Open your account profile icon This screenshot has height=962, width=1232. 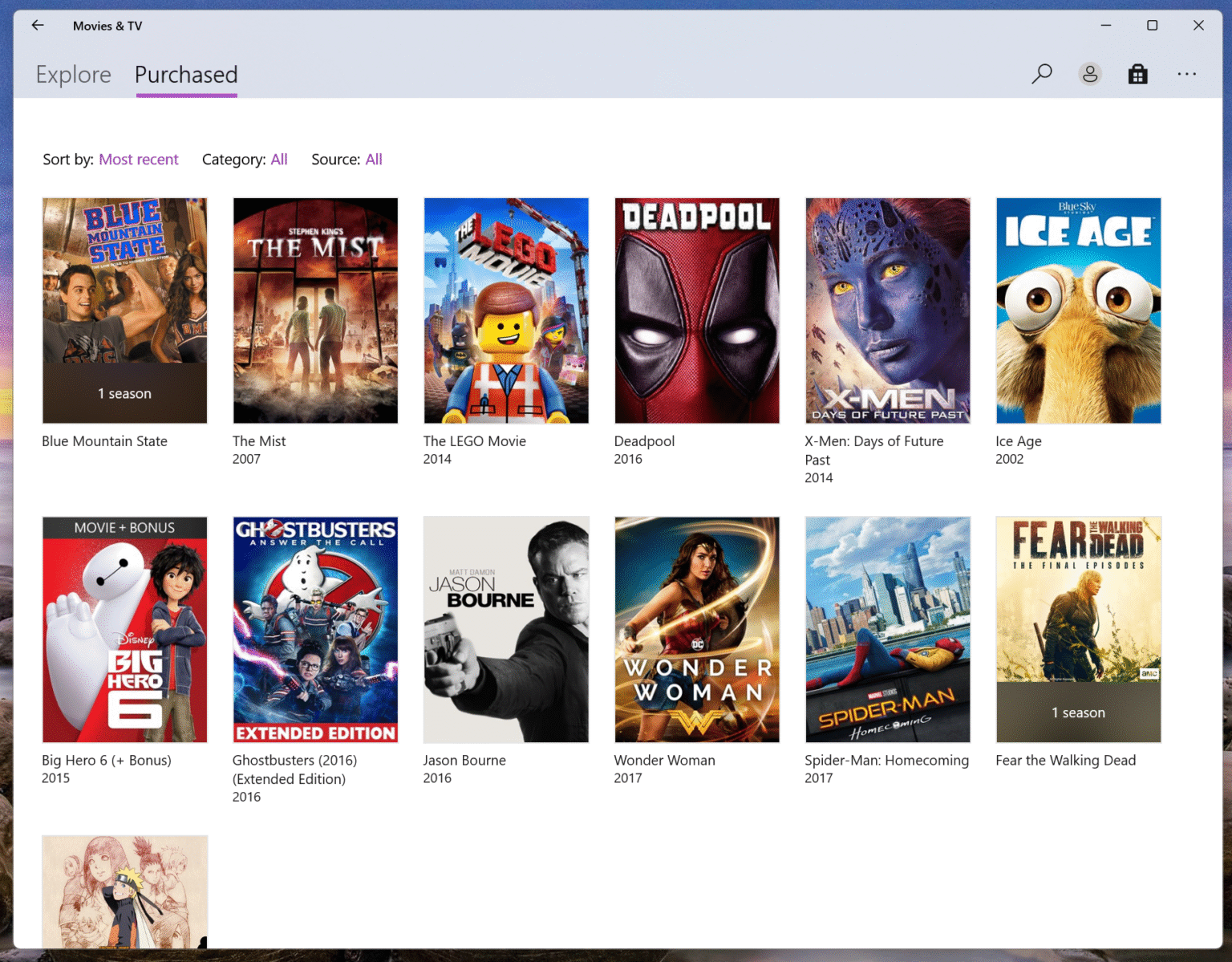click(x=1090, y=74)
